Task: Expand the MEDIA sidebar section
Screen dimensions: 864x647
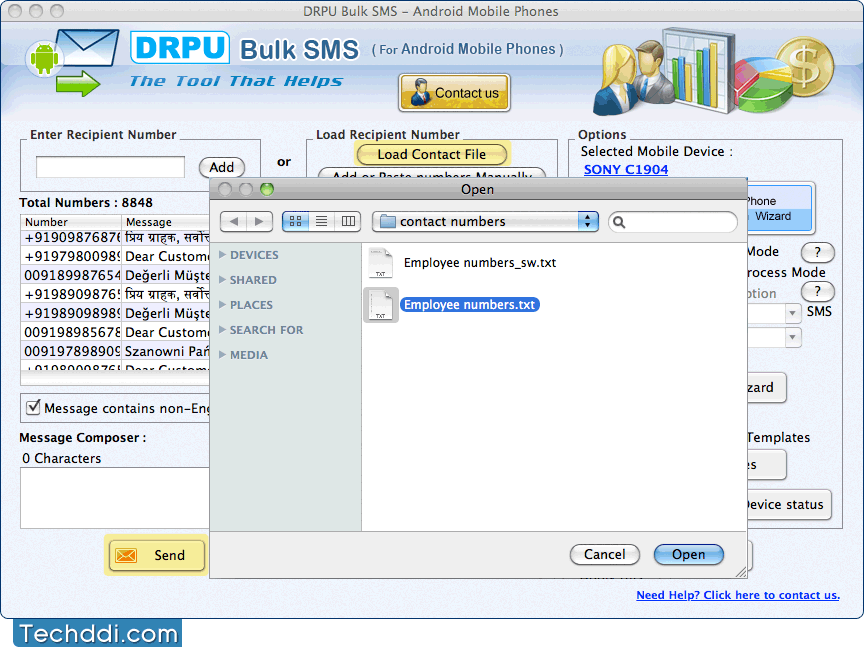Action: tap(223, 354)
